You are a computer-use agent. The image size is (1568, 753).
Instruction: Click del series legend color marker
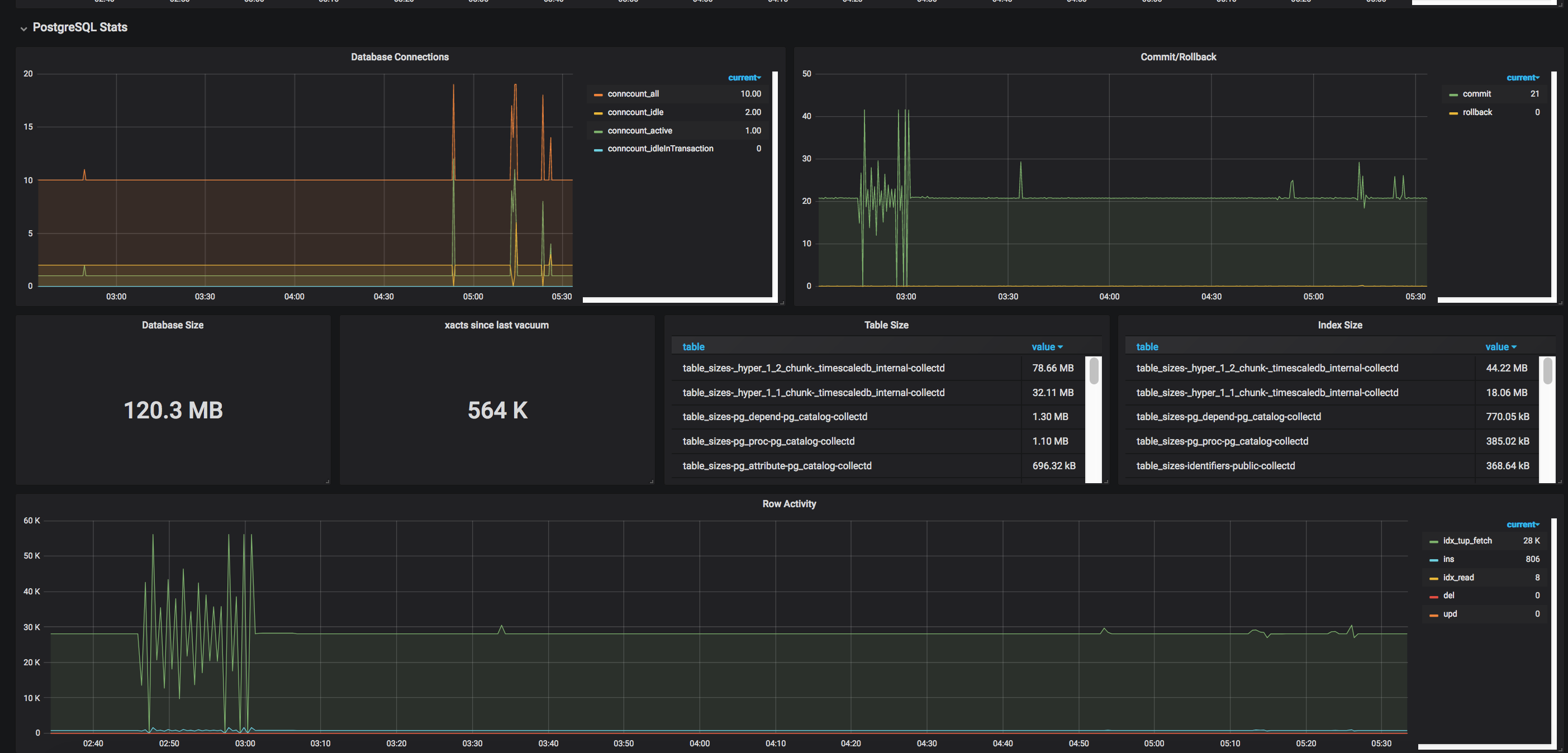(x=1433, y=596)
